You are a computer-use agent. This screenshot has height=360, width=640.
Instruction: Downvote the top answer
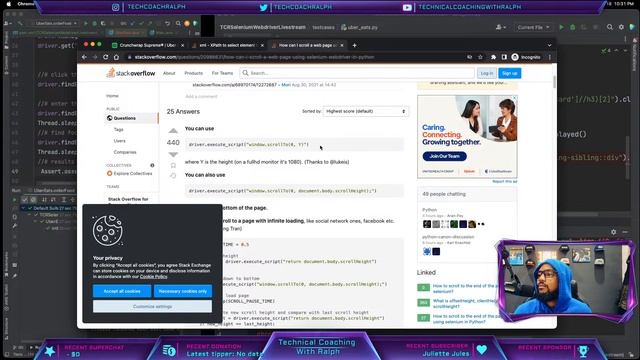click(x=173, y=154)
